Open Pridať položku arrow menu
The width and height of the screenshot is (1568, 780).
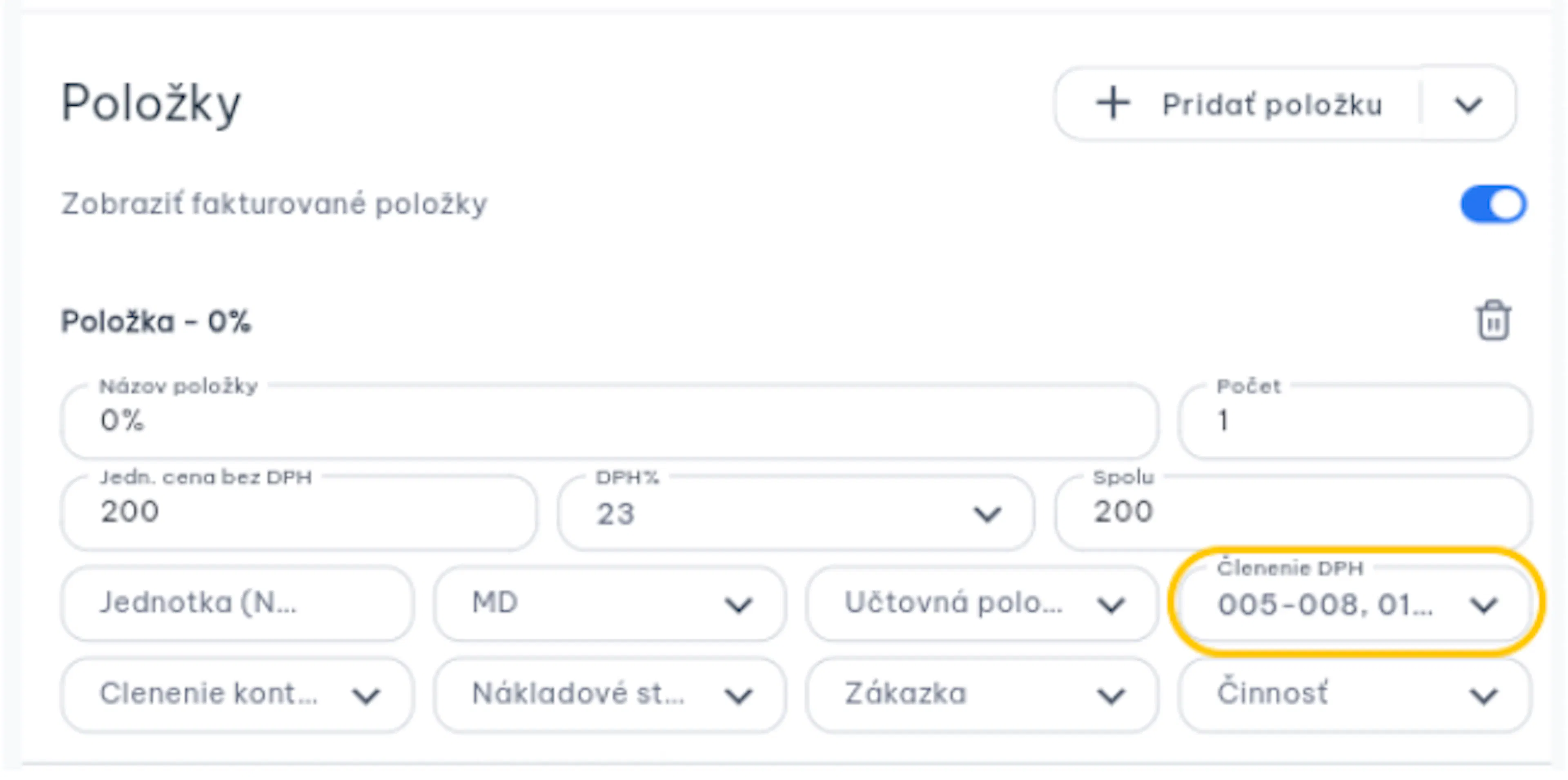coord(1468,104)
